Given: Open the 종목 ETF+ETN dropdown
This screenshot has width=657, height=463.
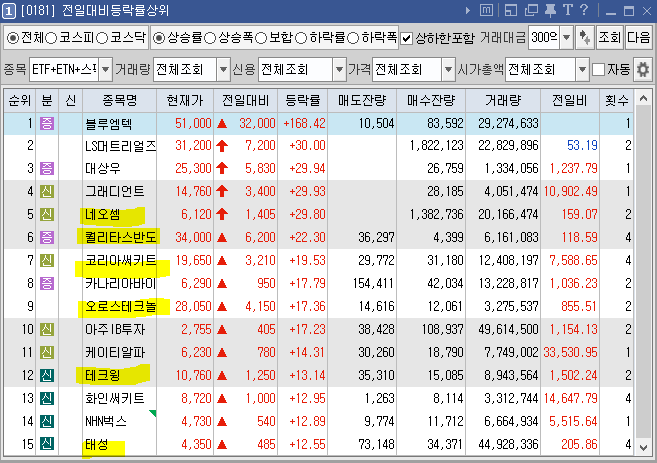Looking at the screenshot, I should tap(106, 70).
